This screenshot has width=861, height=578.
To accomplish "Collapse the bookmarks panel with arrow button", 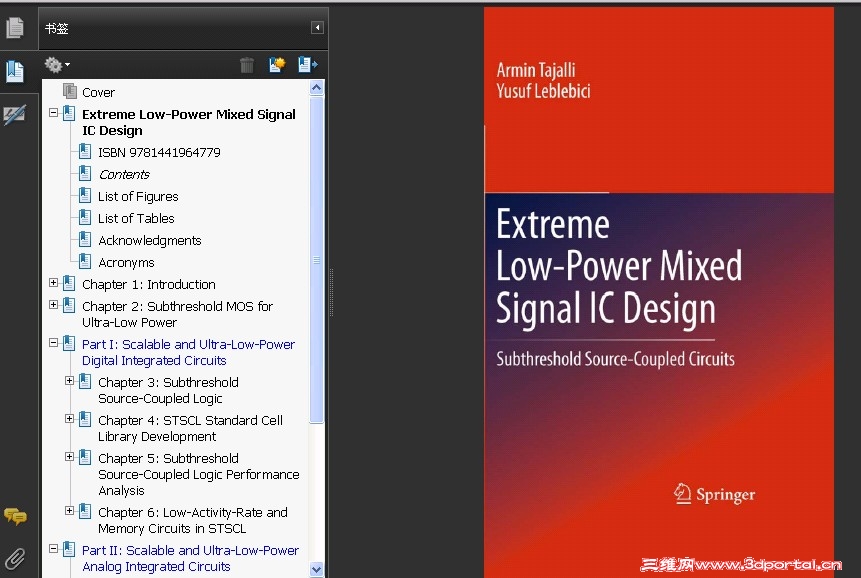I will [x=317, y=27].
